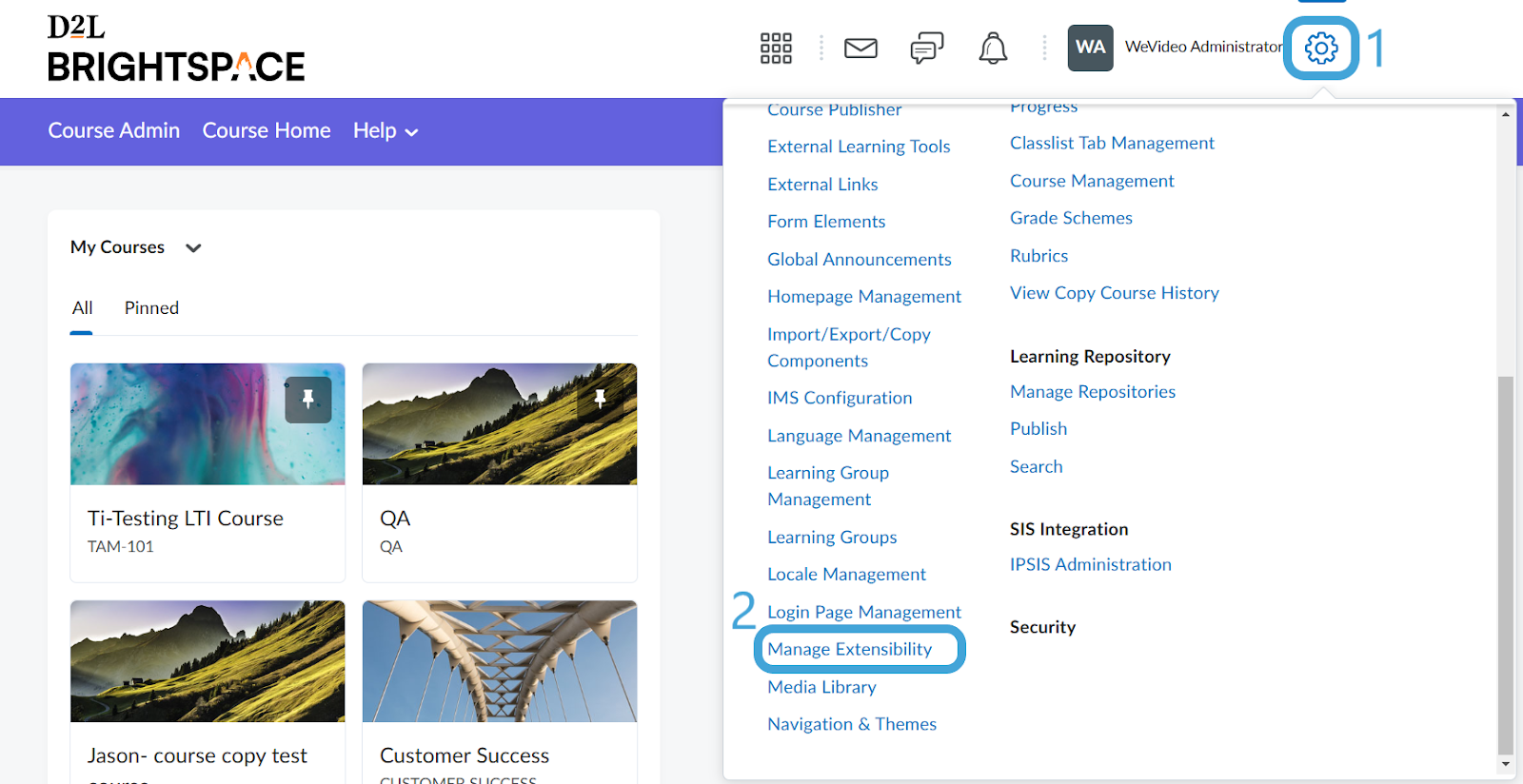
Task: Click the Customer Success course title
Action: [x=465, y=755]
